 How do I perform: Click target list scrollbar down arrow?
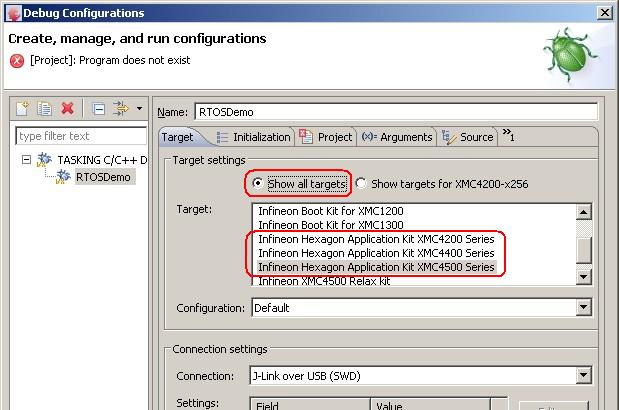pos(583,277)
